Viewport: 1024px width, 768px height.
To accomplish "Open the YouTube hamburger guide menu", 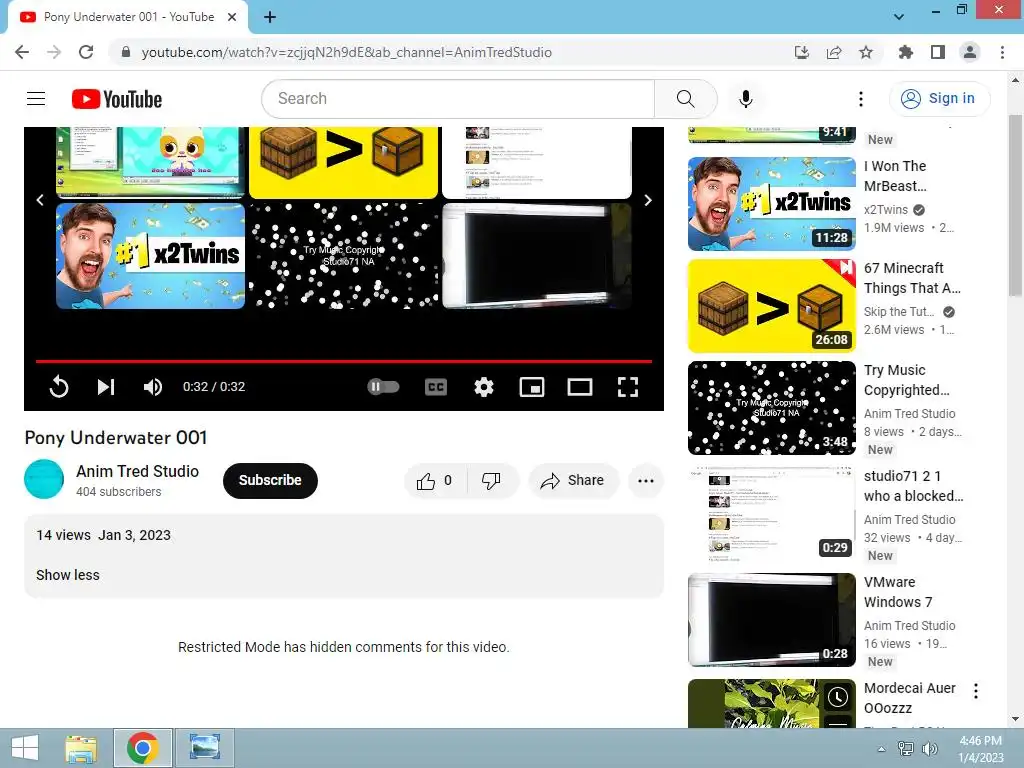I will 36,99.
